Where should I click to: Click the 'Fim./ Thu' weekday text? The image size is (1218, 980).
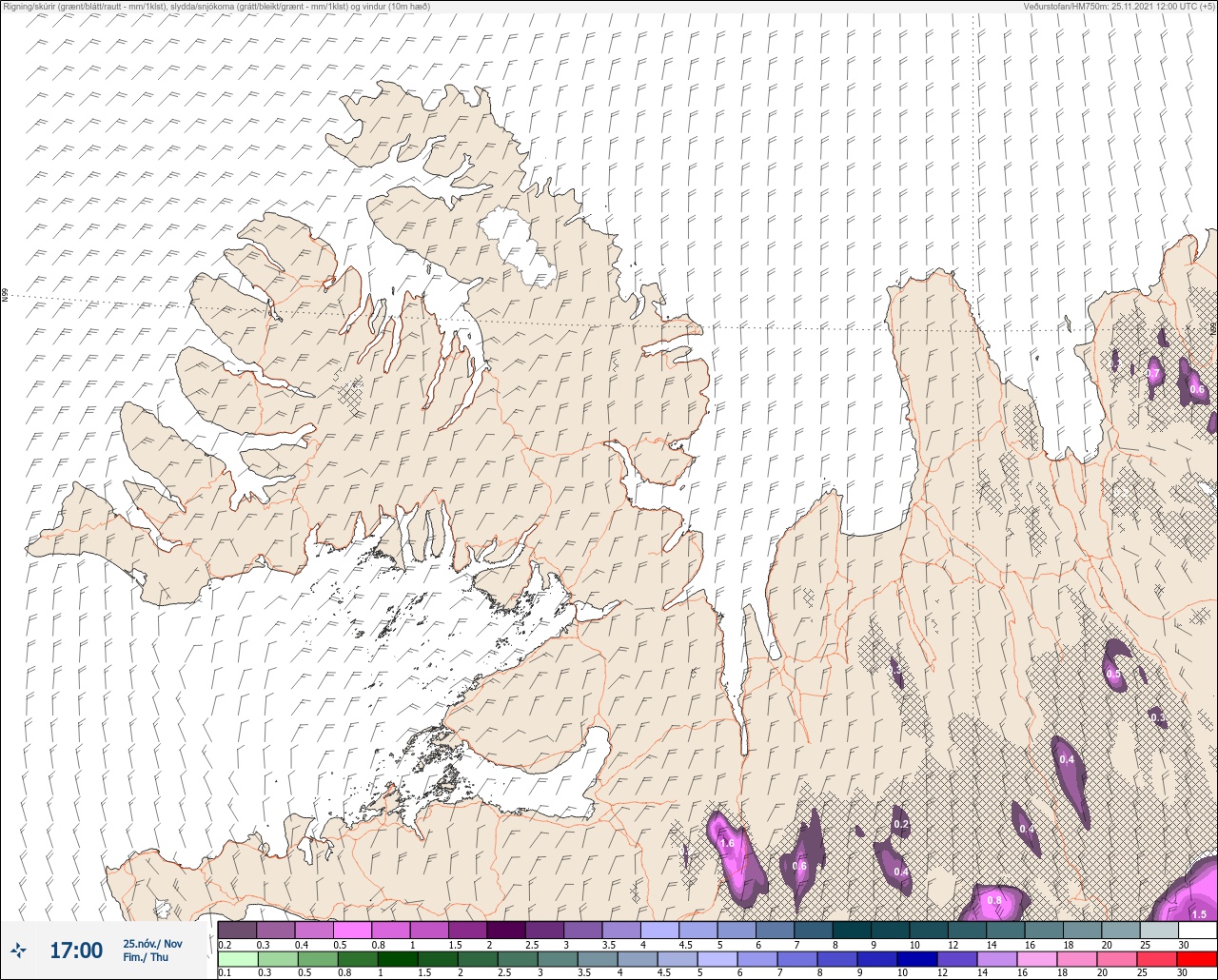pos(146,957)
